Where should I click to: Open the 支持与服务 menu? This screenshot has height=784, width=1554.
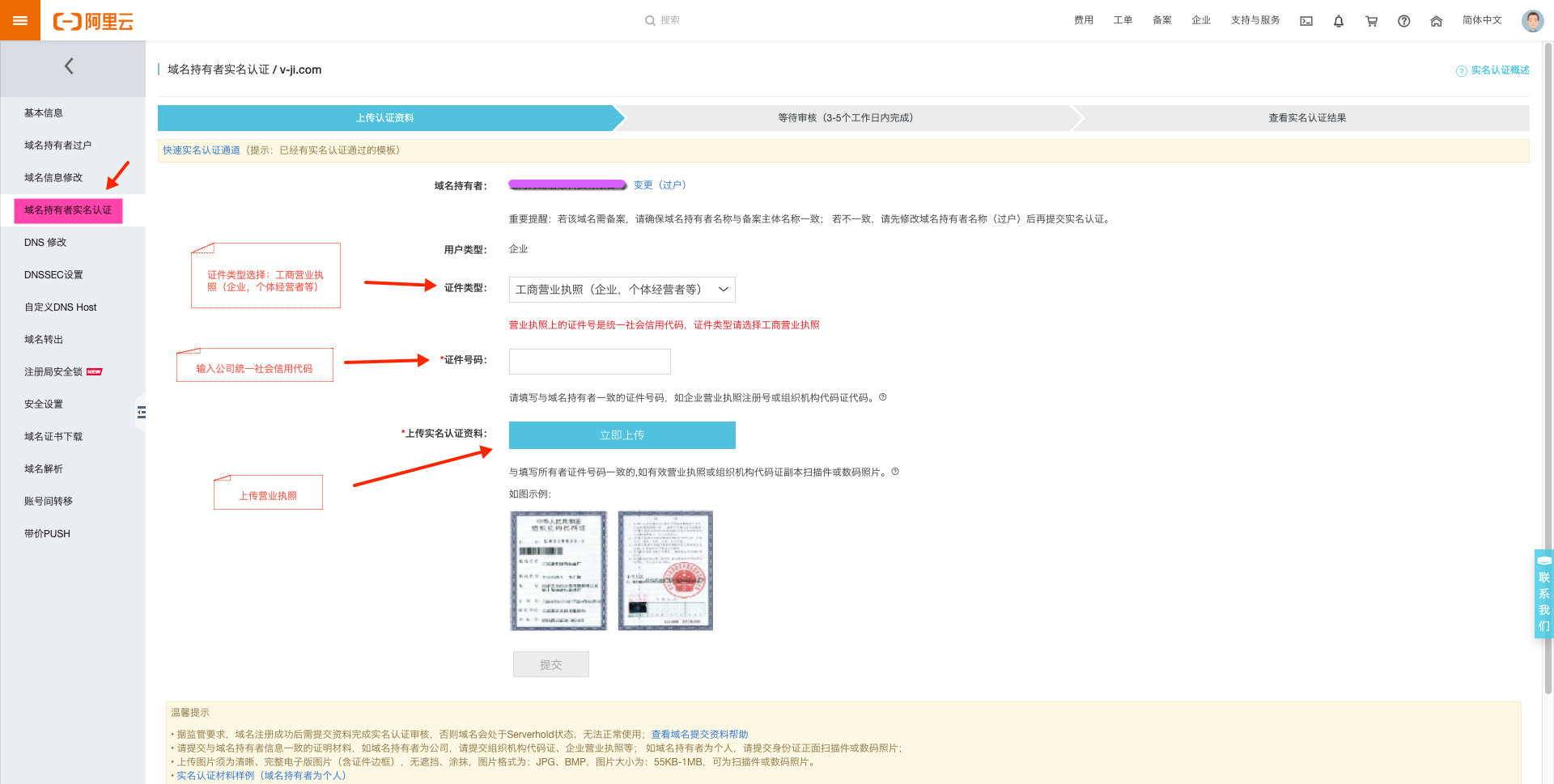coord(1255,20)
